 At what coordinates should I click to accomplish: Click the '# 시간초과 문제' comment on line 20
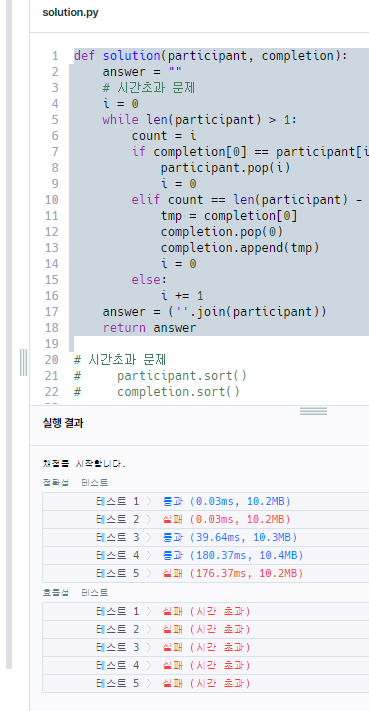(120, 360)
